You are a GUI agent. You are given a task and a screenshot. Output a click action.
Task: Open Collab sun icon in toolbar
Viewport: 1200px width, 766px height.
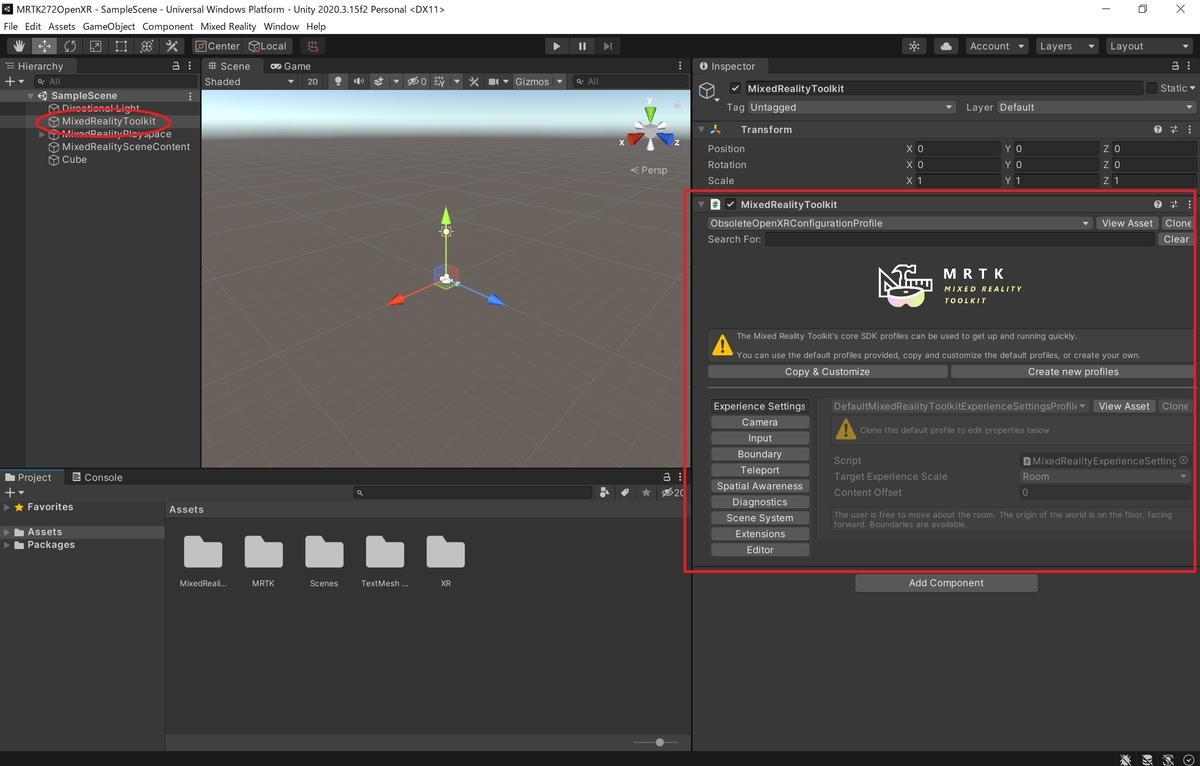coord(914,46)
